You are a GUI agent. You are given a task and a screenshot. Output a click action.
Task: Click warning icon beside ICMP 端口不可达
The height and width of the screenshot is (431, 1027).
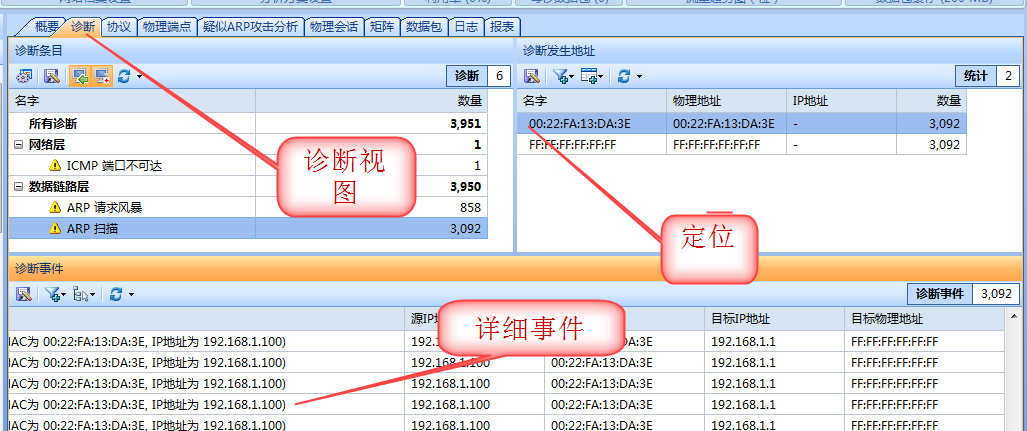55,166
